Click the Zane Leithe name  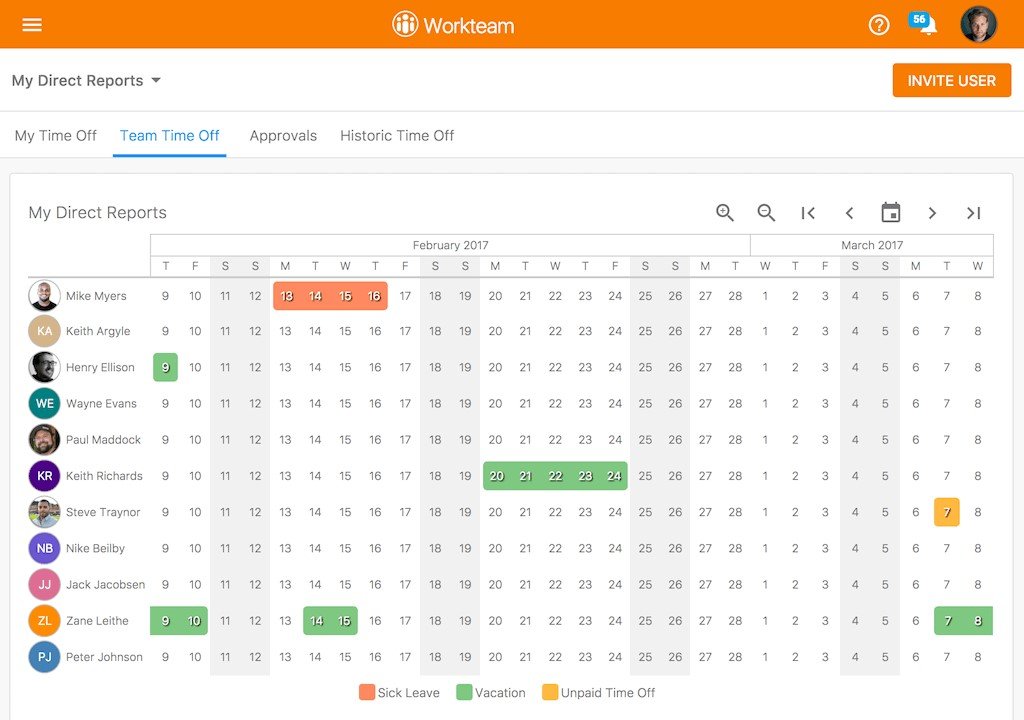pyautogui.click(x=97, y=621)
